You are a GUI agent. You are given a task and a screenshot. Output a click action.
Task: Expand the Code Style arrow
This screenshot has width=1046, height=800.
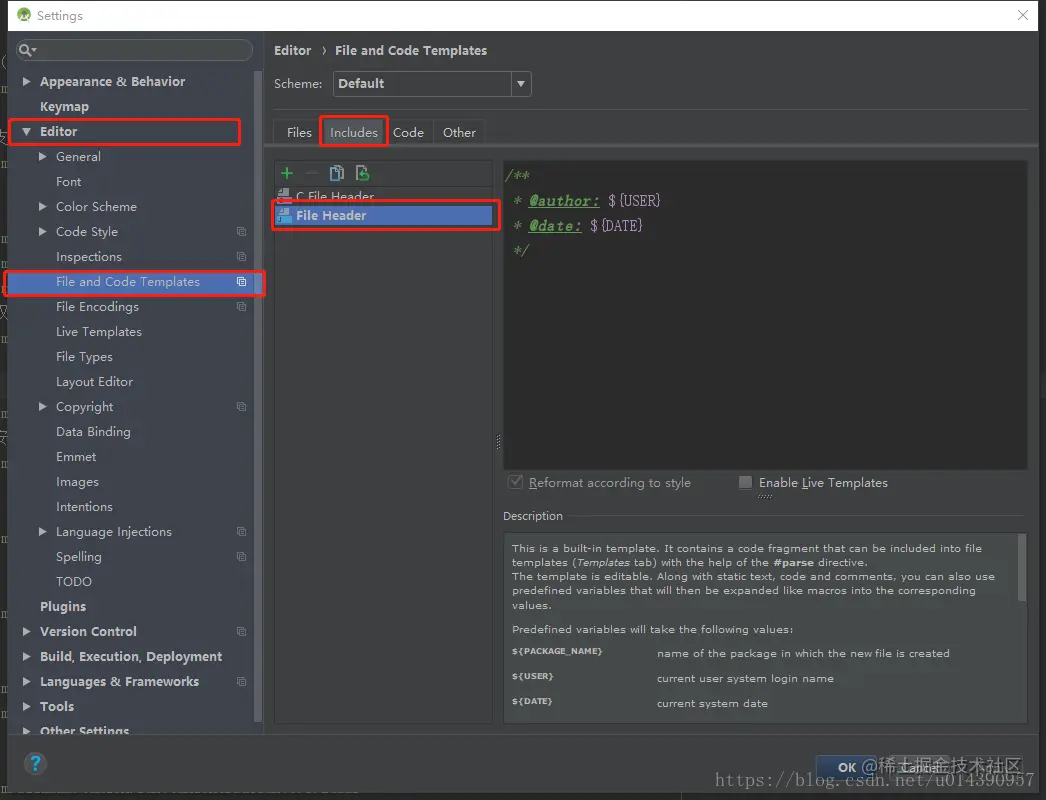point(43,232)
